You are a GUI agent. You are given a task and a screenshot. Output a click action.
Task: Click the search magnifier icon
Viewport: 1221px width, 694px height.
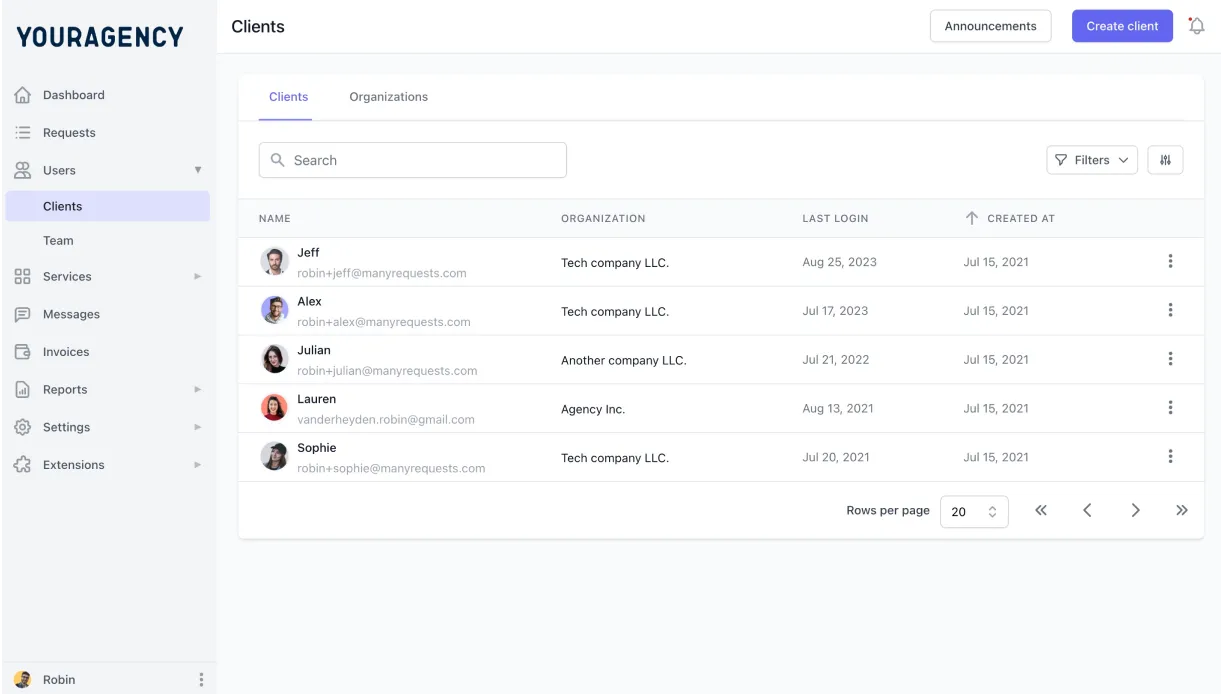pyautogui.click(x=277, y=159)
